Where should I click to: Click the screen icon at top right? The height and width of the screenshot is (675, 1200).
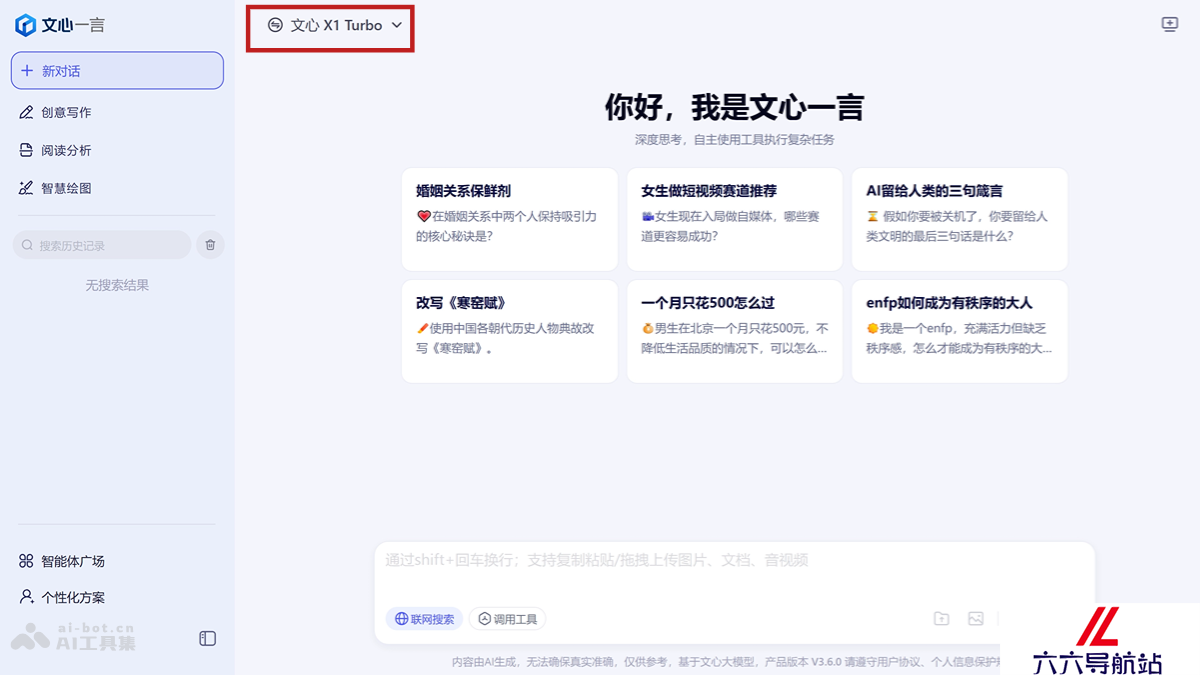[1170, 25]
